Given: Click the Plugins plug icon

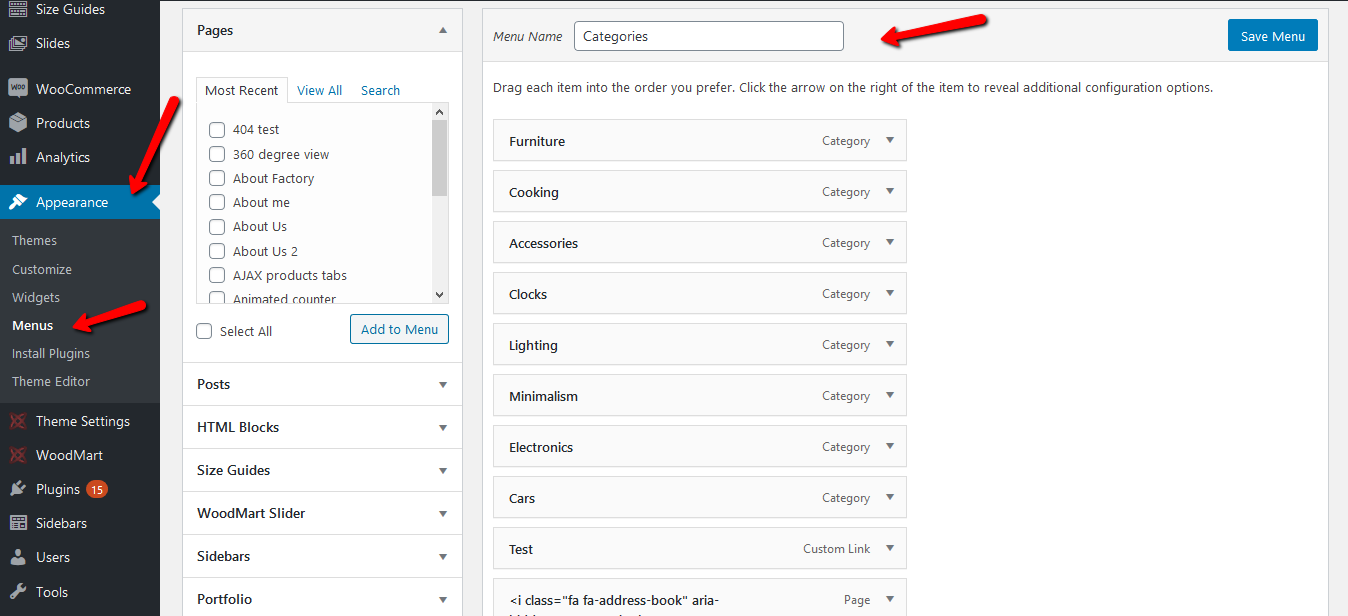Looking at the screenshot, I should tap(18, 489).
